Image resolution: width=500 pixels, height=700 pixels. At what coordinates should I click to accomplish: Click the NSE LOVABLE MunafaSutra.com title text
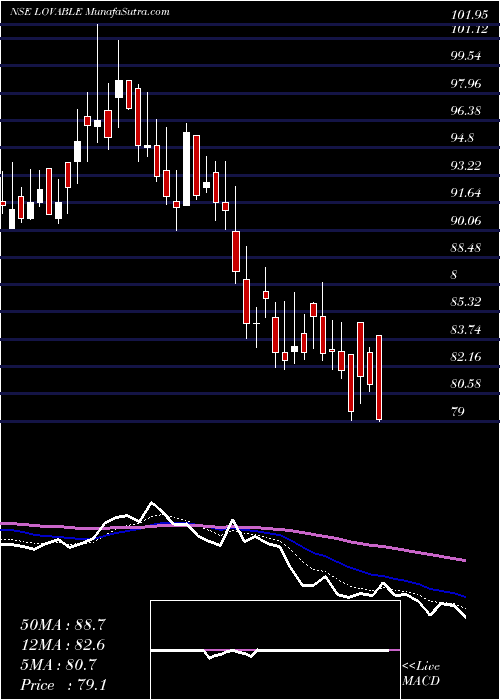coord(89,12)
